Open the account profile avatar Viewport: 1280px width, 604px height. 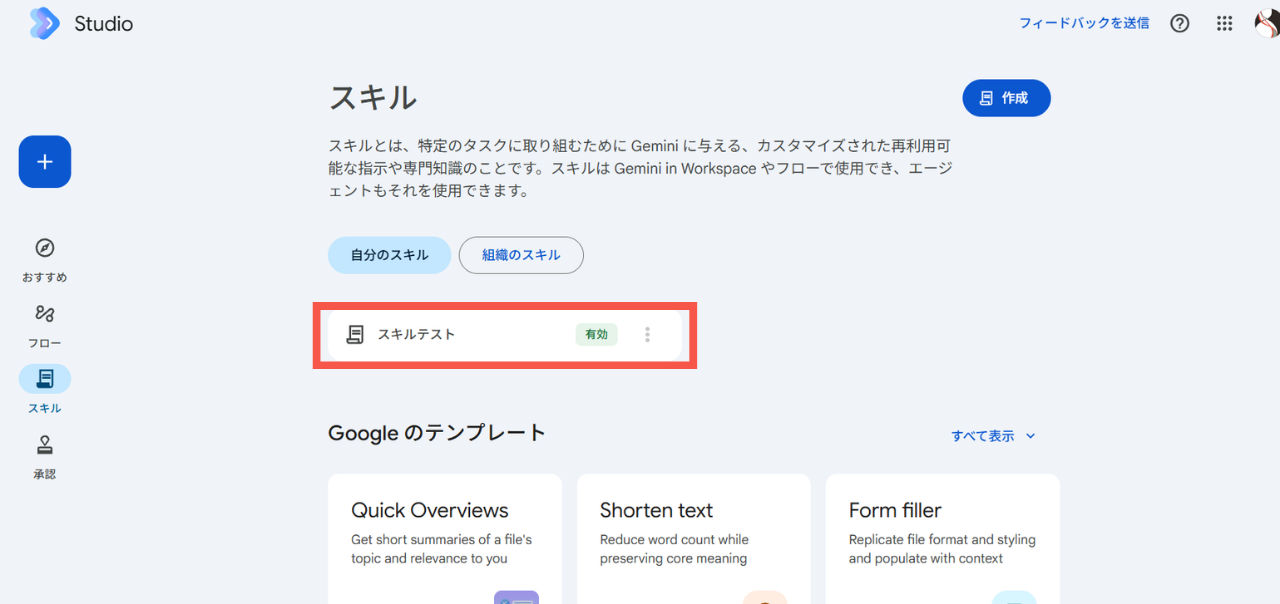tap(1267, 23)
